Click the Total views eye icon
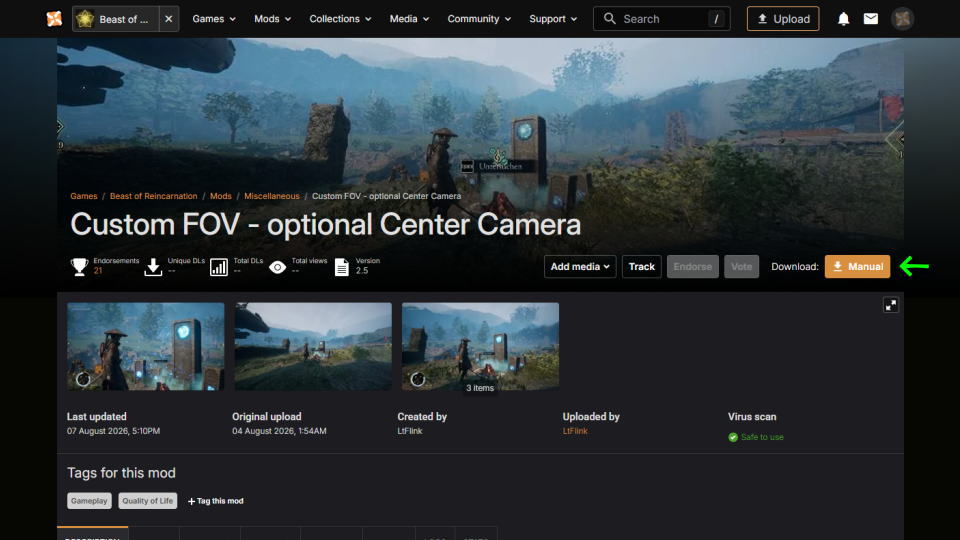Screen dimensions: 960x540 (x=277, y=267)
